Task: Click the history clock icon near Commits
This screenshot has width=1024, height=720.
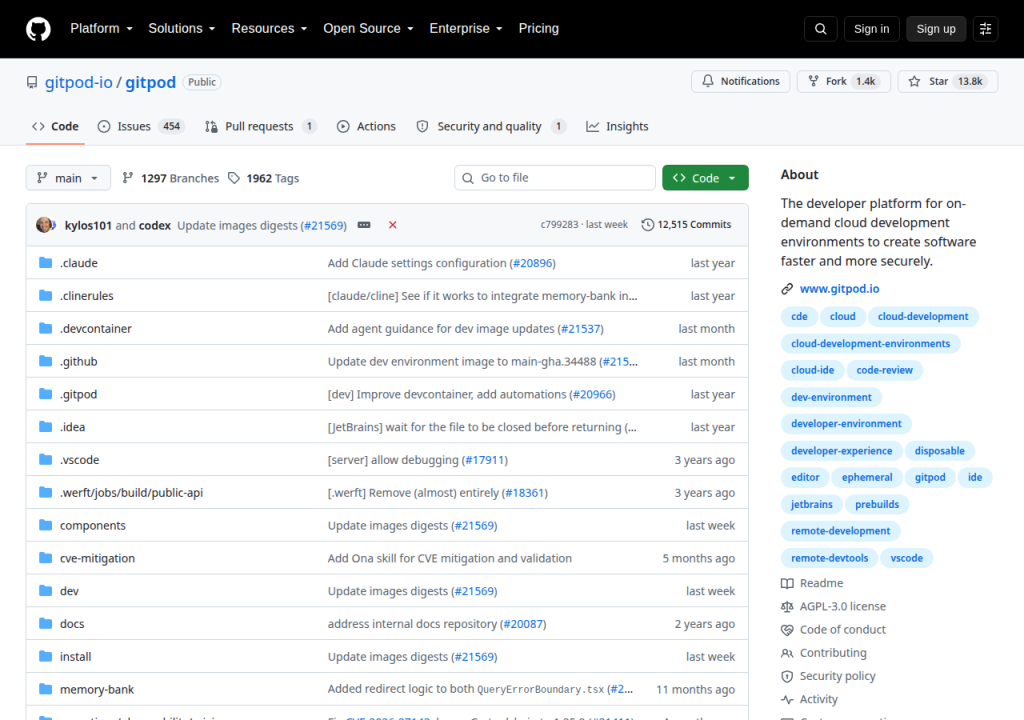Action: [647, 225]
